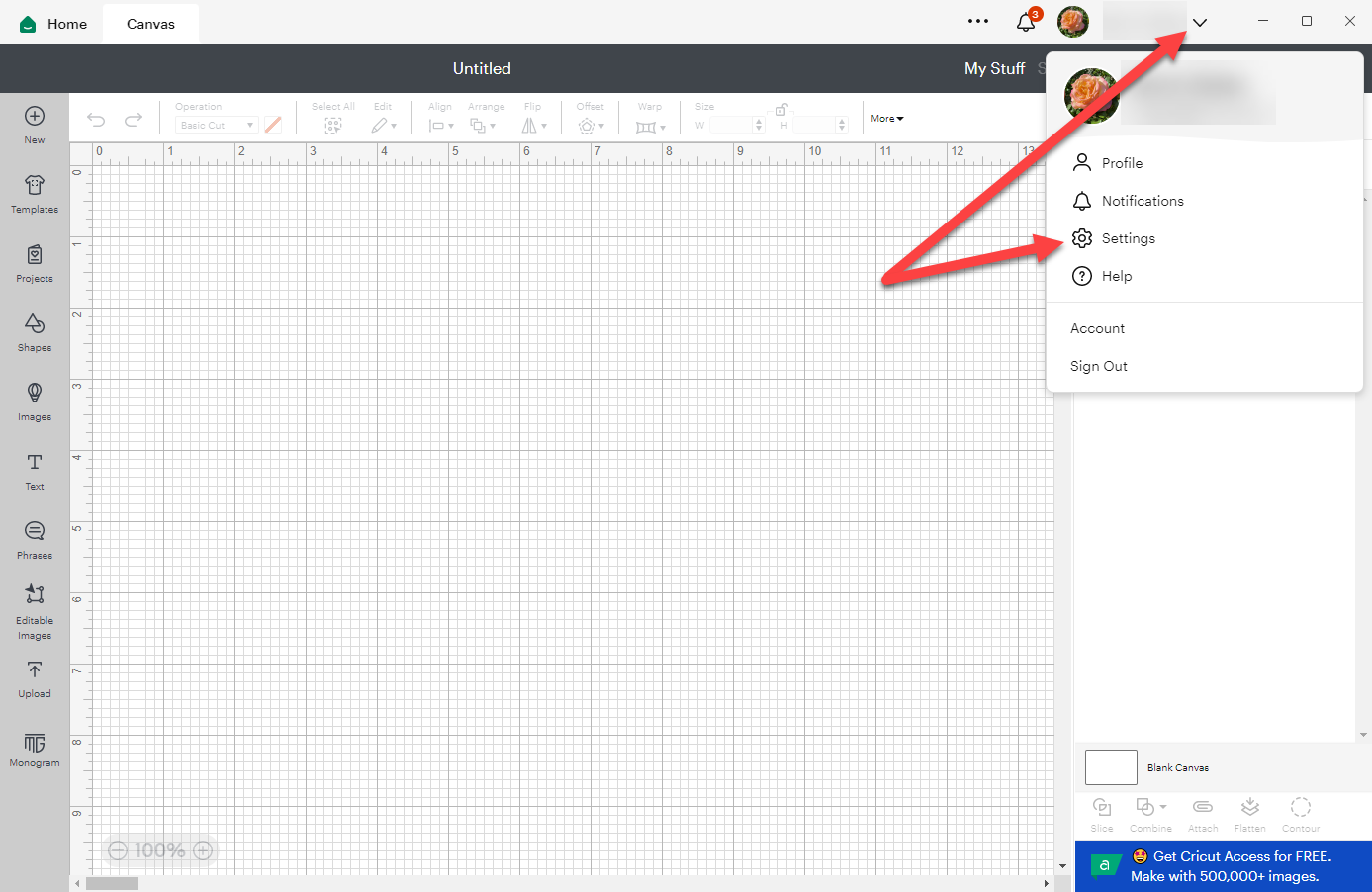Click the notifications bell icon
1372x892 pixels.
point(1026,22)
